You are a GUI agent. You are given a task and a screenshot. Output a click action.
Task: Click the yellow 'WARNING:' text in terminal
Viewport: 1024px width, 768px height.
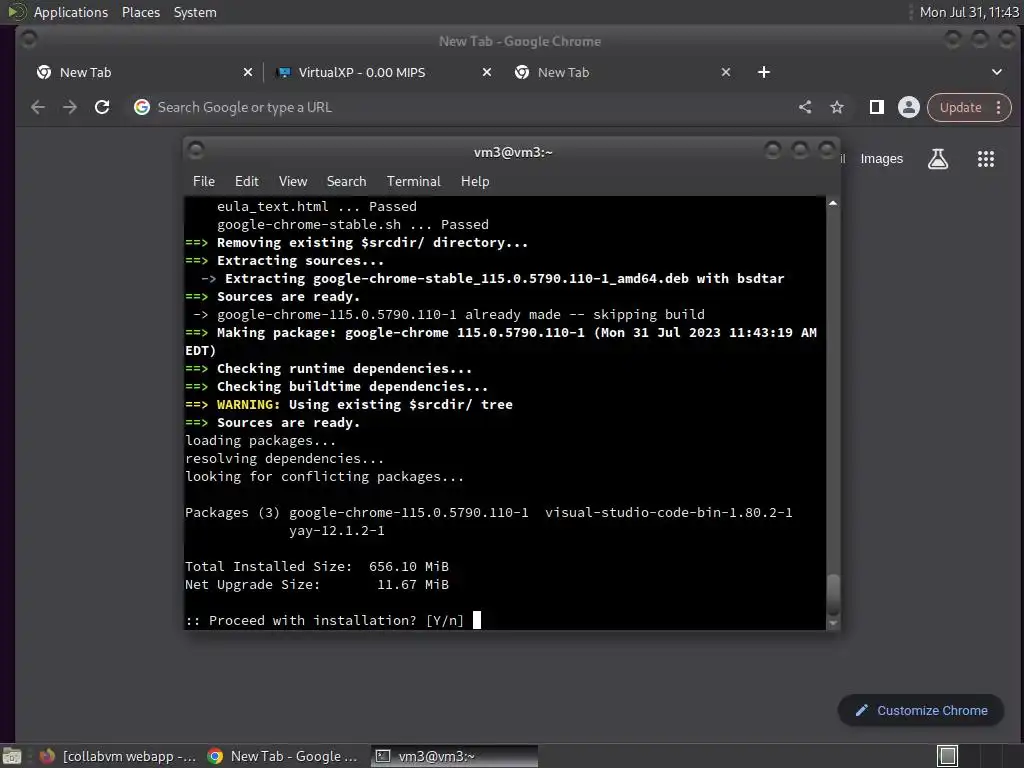coord(248,404)
